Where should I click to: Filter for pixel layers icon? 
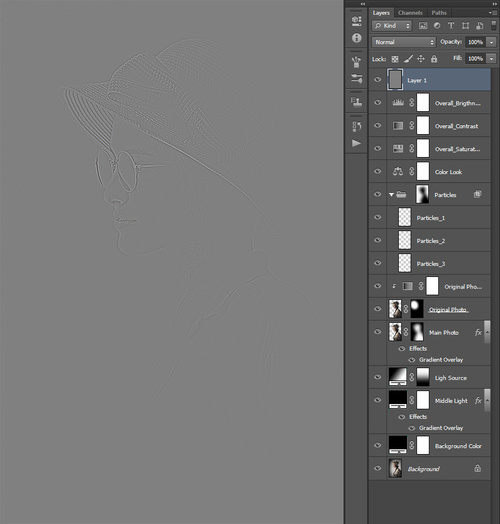tap(423, 26)
